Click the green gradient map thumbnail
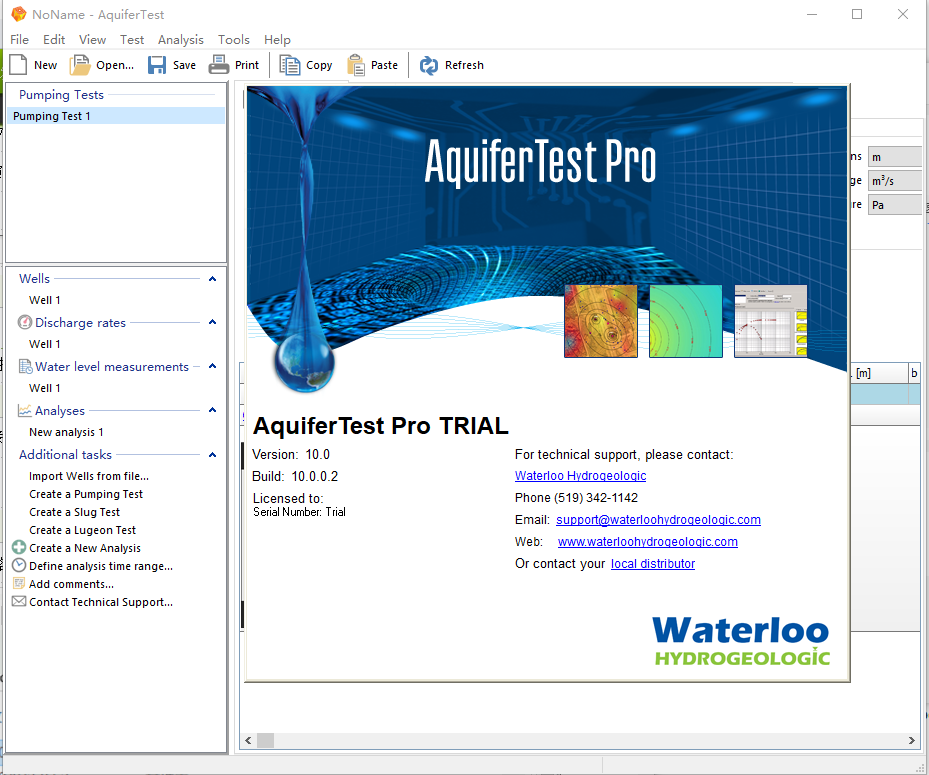Image resolution: width=929 pixels, height=775 pixels. coord(685,321)
